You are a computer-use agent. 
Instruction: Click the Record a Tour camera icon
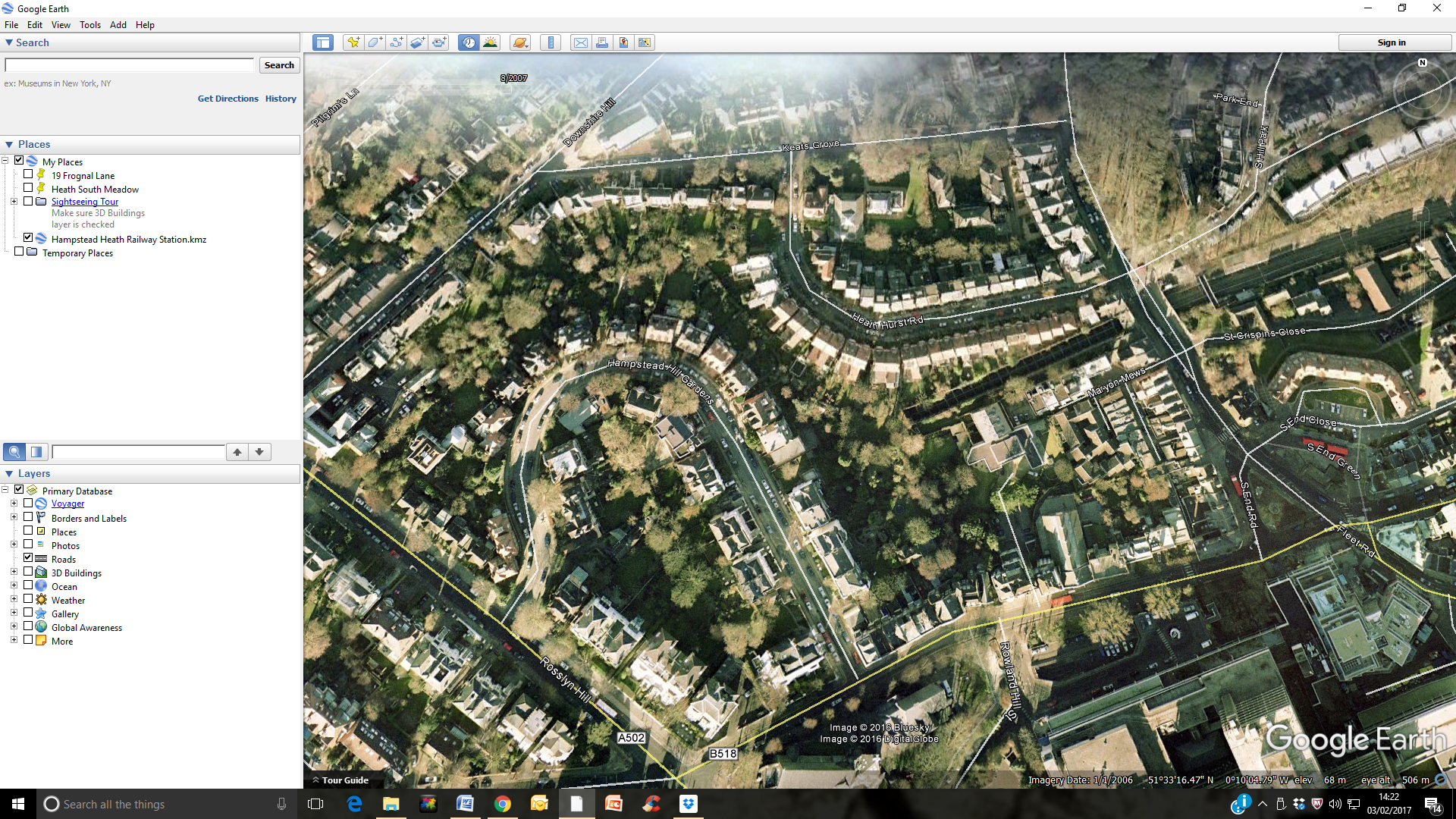(x=439, y=42)
